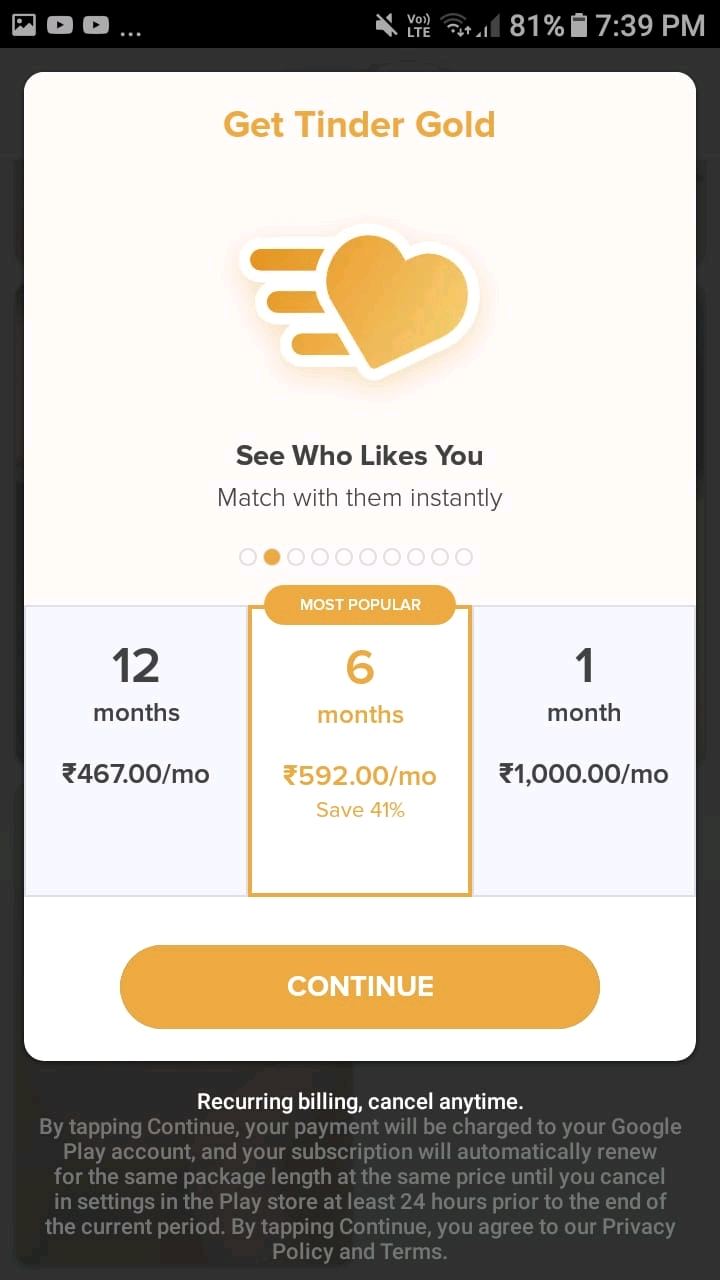This screenshot has width=720, height=1280.
Task: Tap the gallery image icon in status bar
Action: (x=24, y=25)
